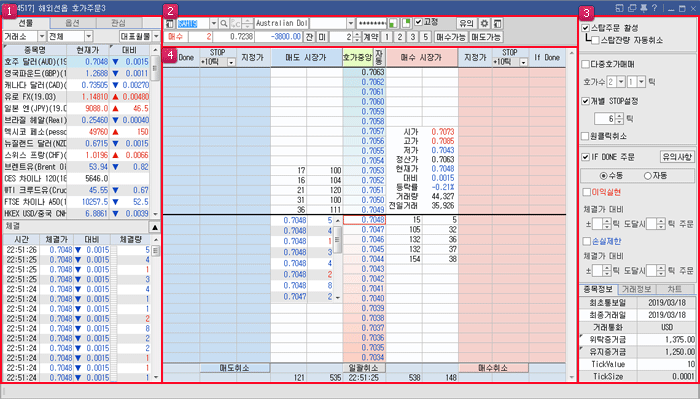Image resolution: width=700 pixels, height=399 pixels.
Task: Open the STOP +10틱 dropdown in sell column
Action: click(231, 62)
